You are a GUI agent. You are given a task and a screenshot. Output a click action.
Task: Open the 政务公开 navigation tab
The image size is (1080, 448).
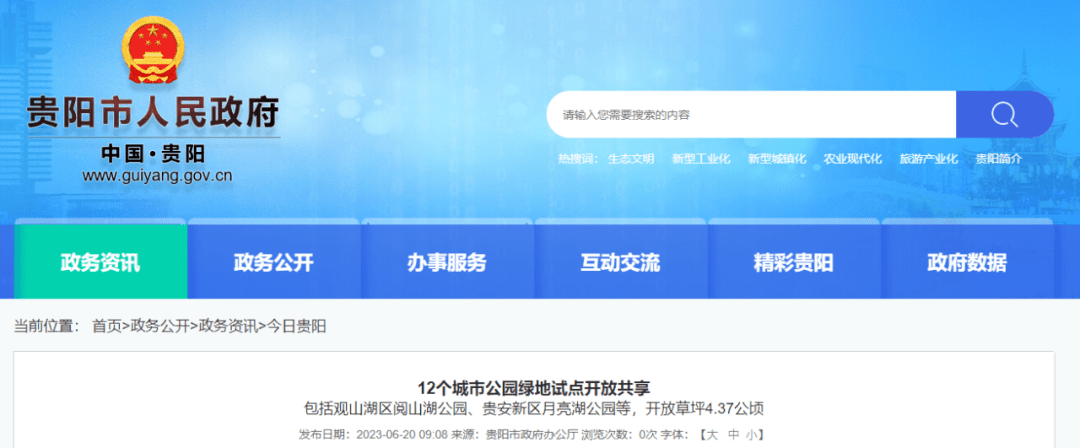click(x=273, y=262)
